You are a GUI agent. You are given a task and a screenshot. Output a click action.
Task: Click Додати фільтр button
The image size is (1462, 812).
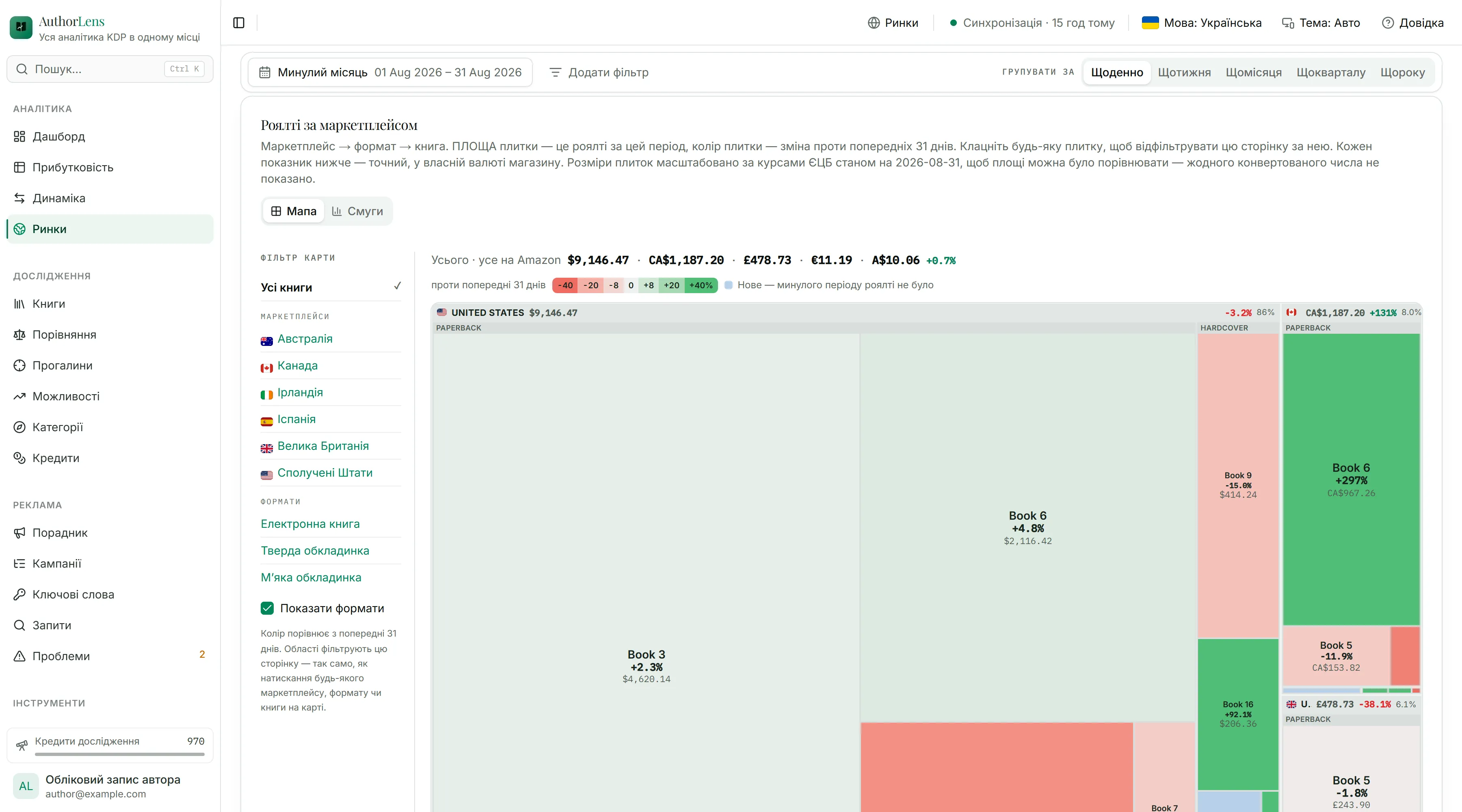coord(599,72)
